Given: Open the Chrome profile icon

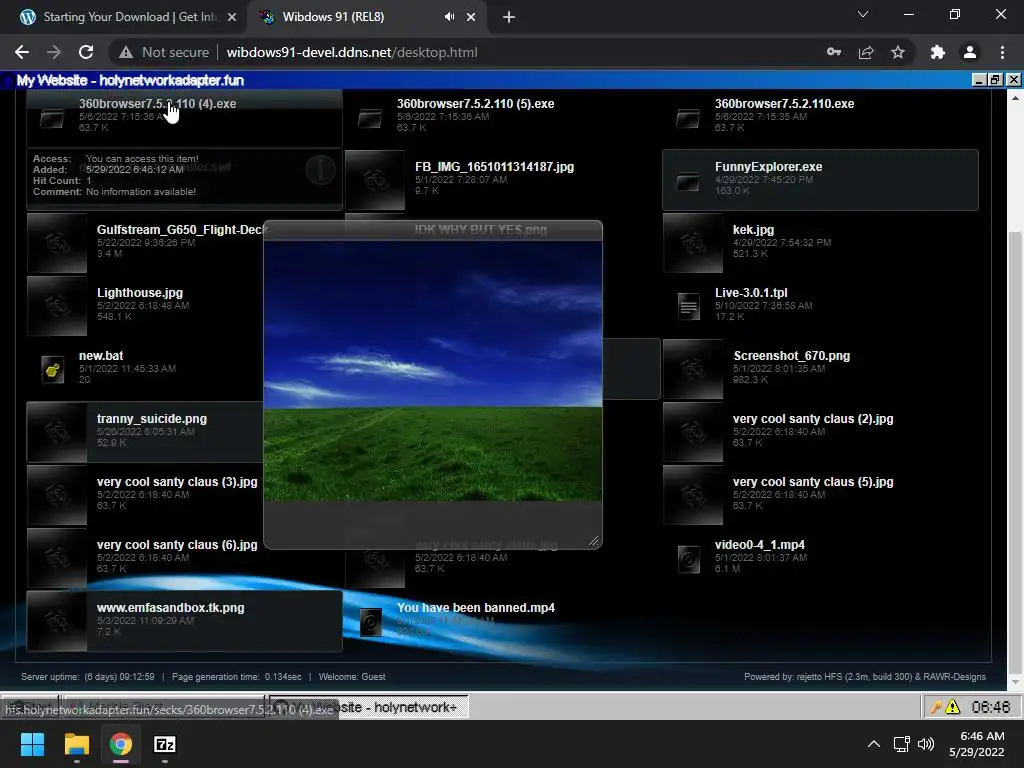Looking at the screenshot, I should (x=970, y=52).
